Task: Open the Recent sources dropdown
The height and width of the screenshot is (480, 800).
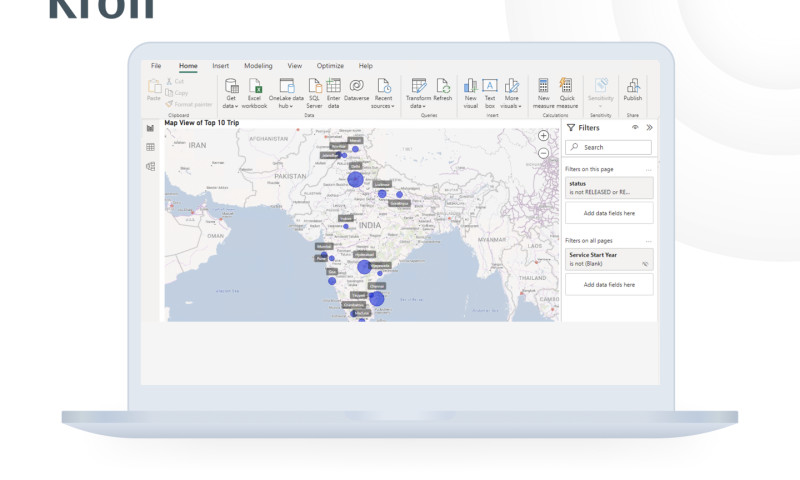Action: (382, 105)
